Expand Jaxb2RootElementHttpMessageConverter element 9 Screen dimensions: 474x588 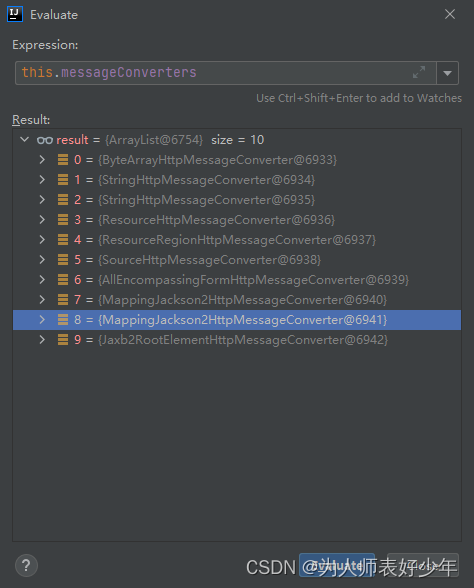pyautogui.click(x=42, y=340)
